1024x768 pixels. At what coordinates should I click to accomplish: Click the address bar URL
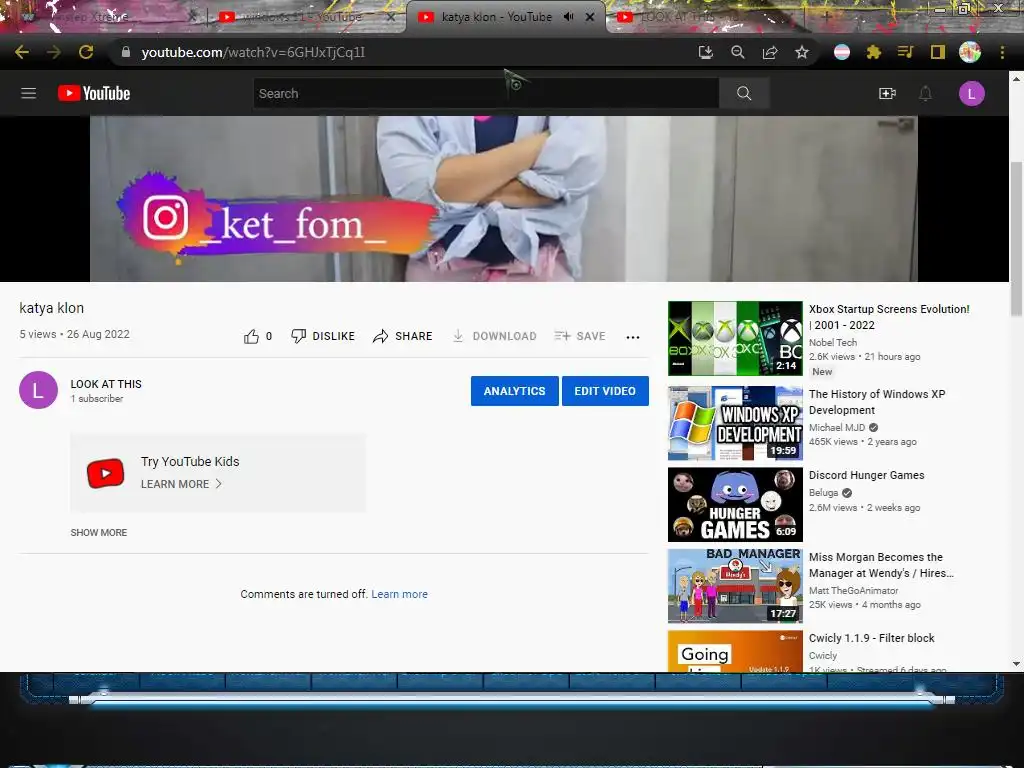(253, 52)
